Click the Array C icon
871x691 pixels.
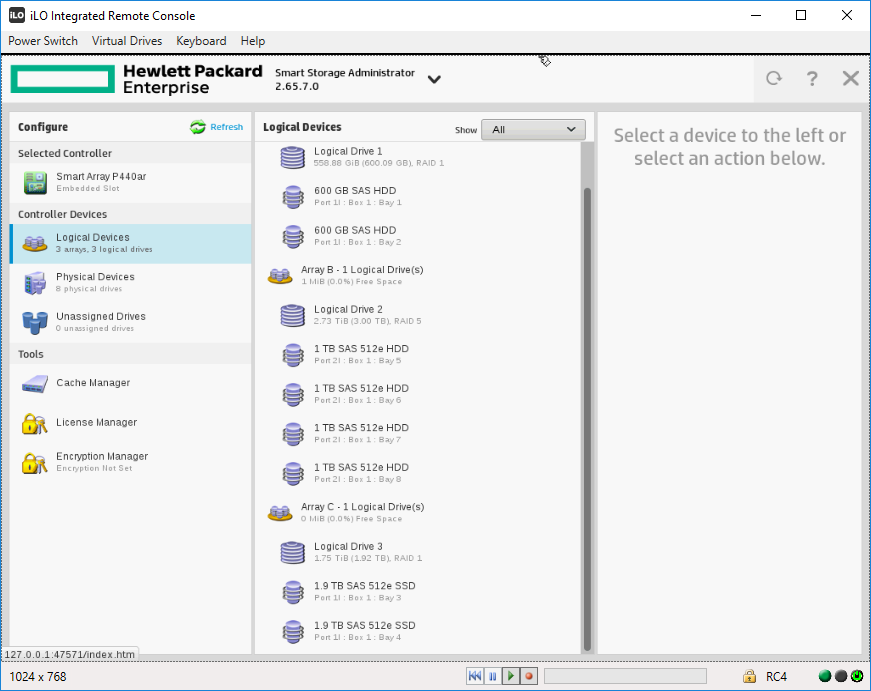280,513
